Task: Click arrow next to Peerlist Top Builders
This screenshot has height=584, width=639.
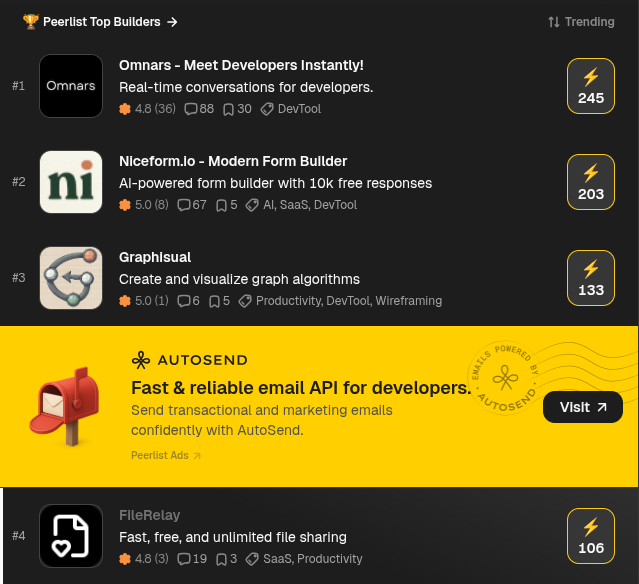Action: pyautogui.click(x=172, y=22)
